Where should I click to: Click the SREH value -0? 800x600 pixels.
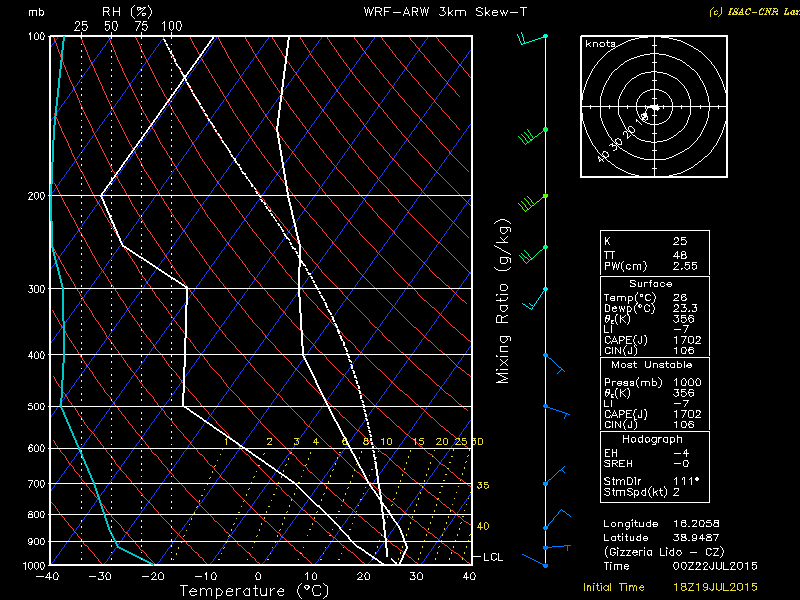point(681,464)
